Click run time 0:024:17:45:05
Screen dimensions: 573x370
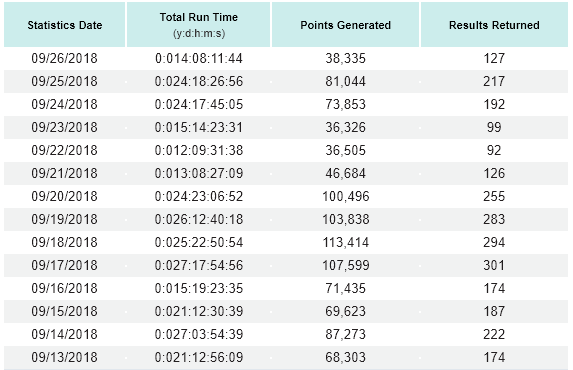(199, 105)
